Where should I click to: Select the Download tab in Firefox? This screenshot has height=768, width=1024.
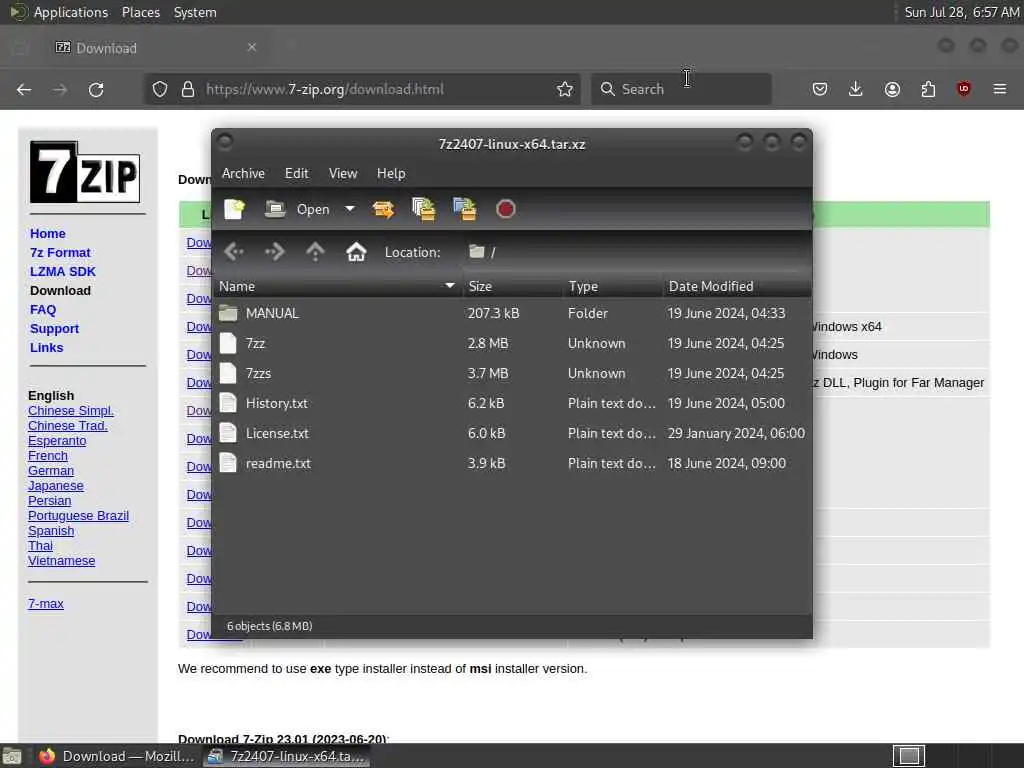point(157,48)
